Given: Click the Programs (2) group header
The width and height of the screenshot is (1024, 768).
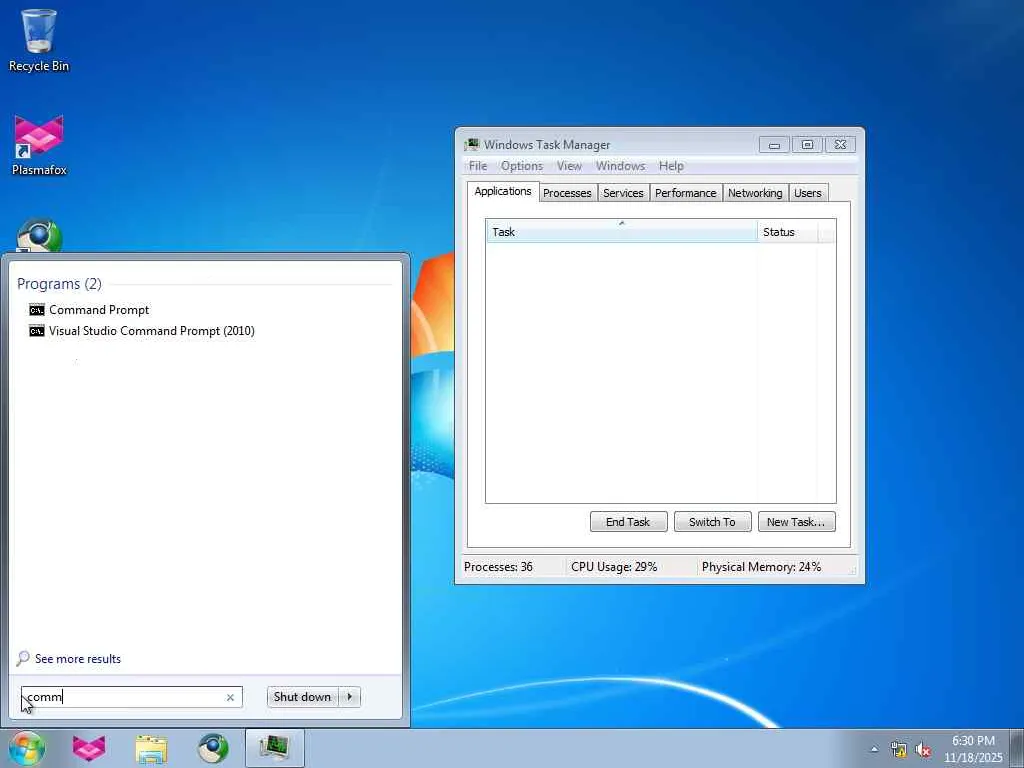Looking at the screenshot, I should (x=59, y=283).
